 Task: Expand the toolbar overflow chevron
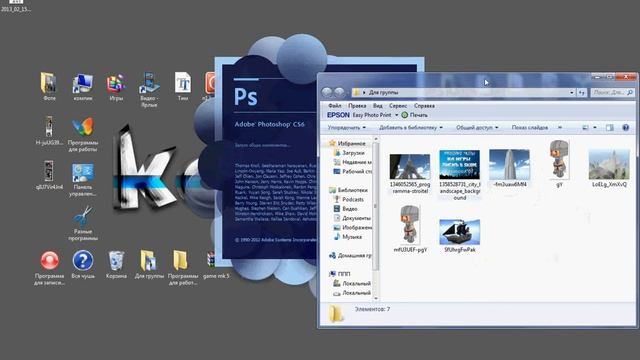[560, 128]
